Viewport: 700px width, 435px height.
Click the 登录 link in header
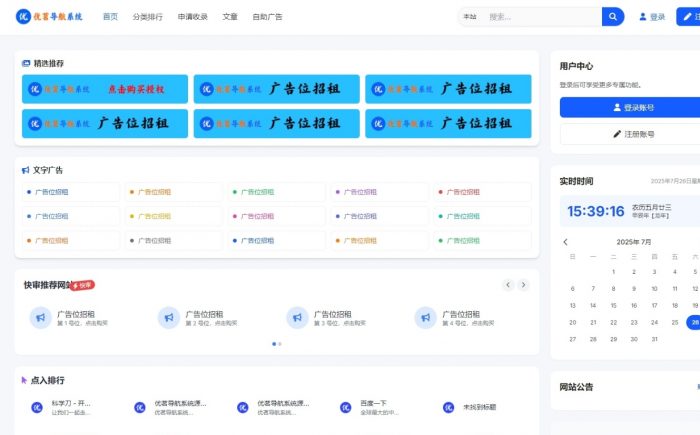coord(651,17)
